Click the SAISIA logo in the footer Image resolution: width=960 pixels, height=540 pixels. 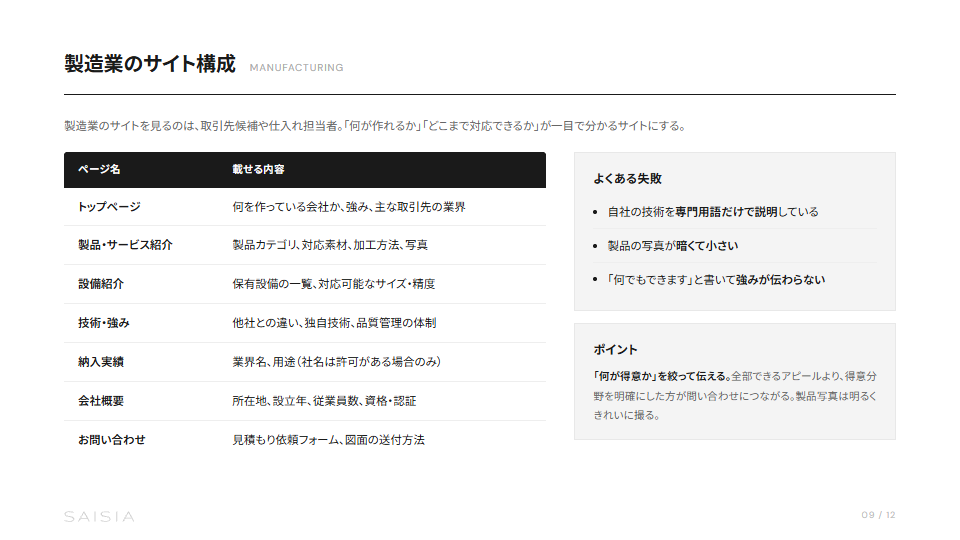tap(99, 516)
